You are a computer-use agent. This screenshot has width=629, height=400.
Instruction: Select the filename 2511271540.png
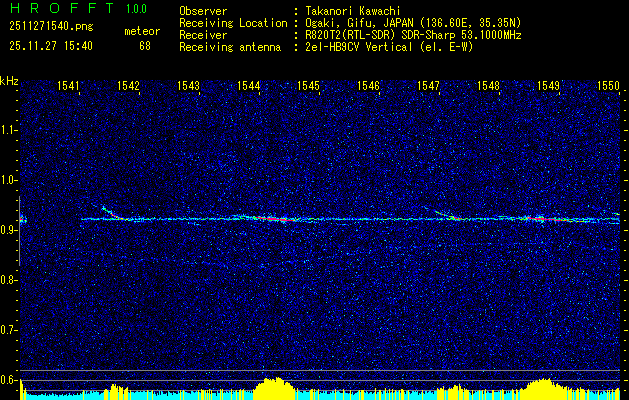coord(51,27)
